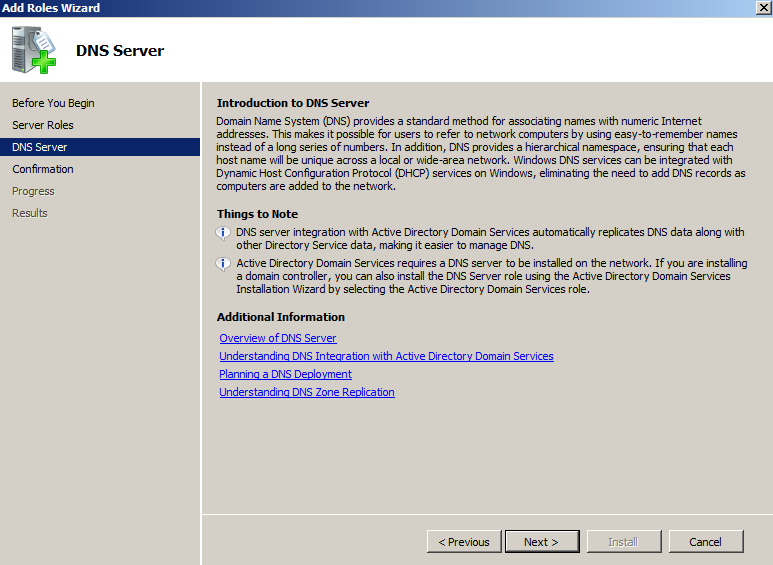The image size is (773, 565).
Task: Click the Previous button
Action: [x=464, y=542]
